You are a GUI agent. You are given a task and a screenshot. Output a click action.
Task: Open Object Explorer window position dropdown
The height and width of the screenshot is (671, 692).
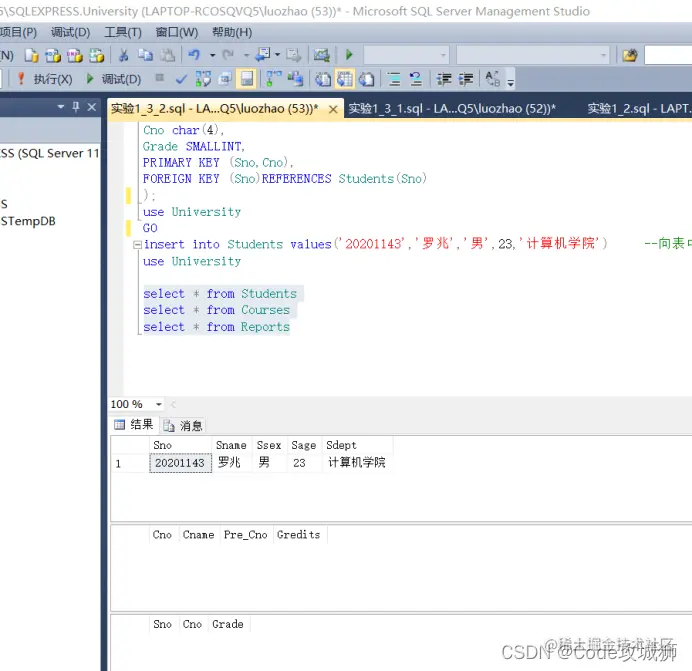[61, 107]
